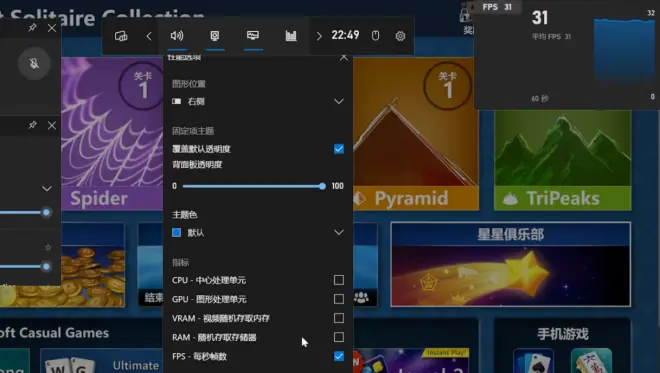The height and width of the screenshot is (373, 660).
Task: Open the TriPeaks solitaire game tile
Action: (563, 160)
